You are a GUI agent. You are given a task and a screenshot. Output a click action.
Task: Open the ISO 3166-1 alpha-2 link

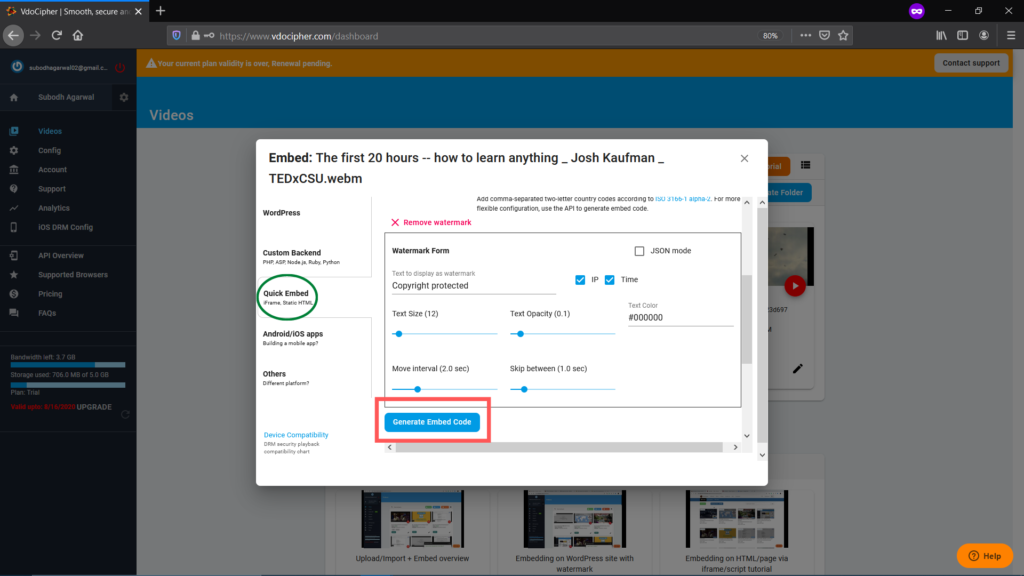[682, 199]
